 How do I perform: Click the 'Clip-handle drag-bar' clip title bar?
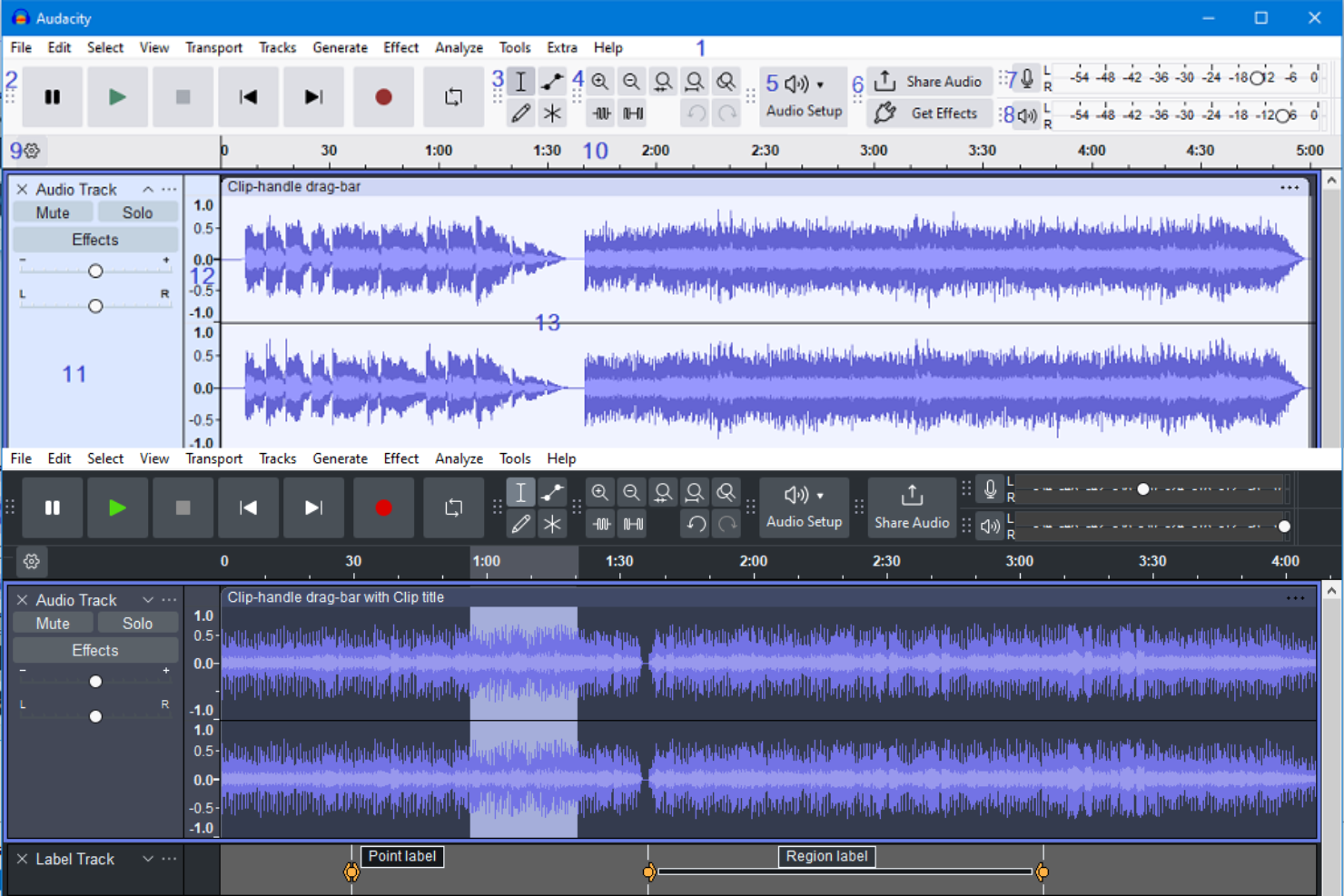tap(765, 187)
